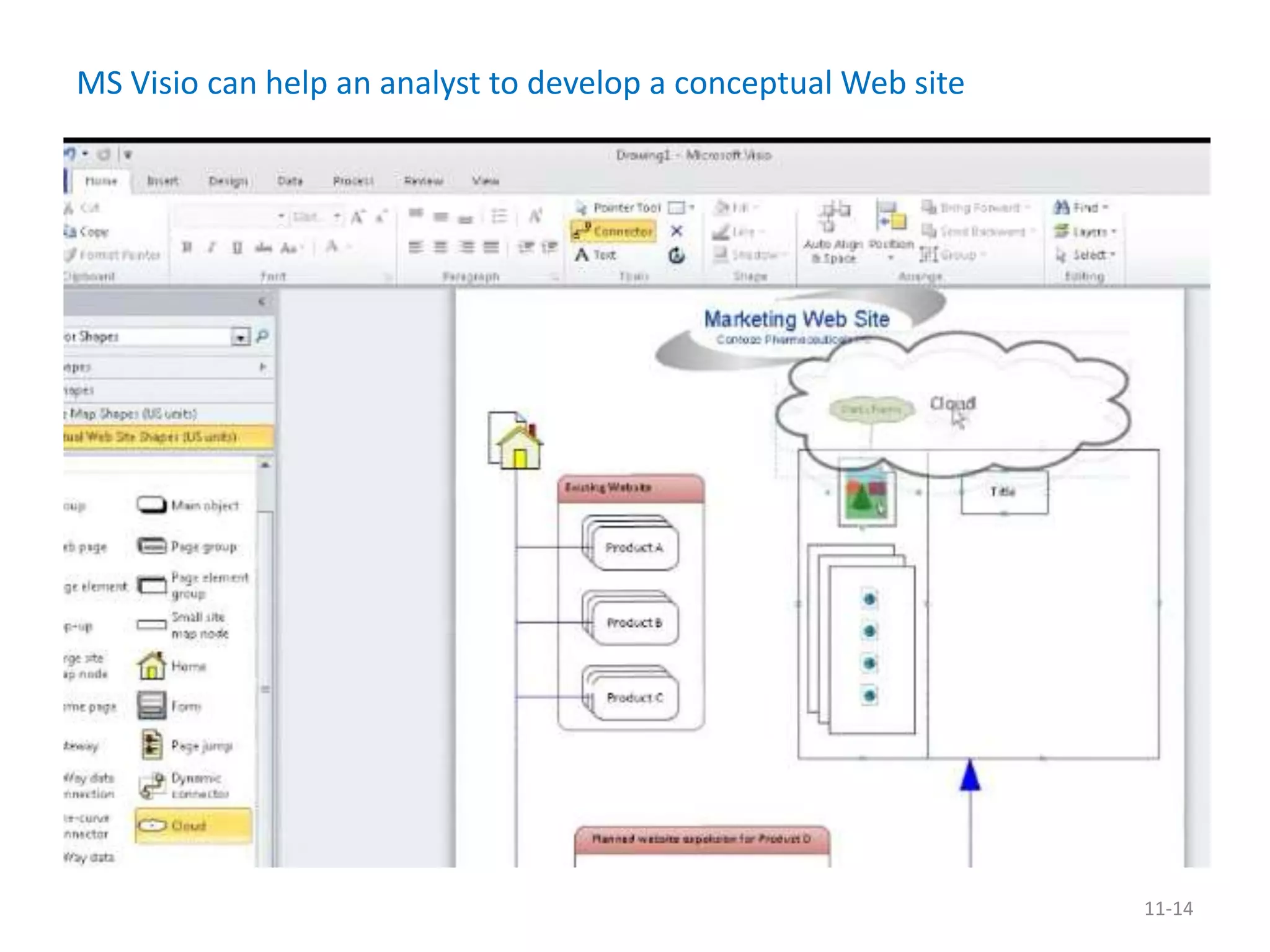
Task: Click the Product A page group
Action: (631, 544)
